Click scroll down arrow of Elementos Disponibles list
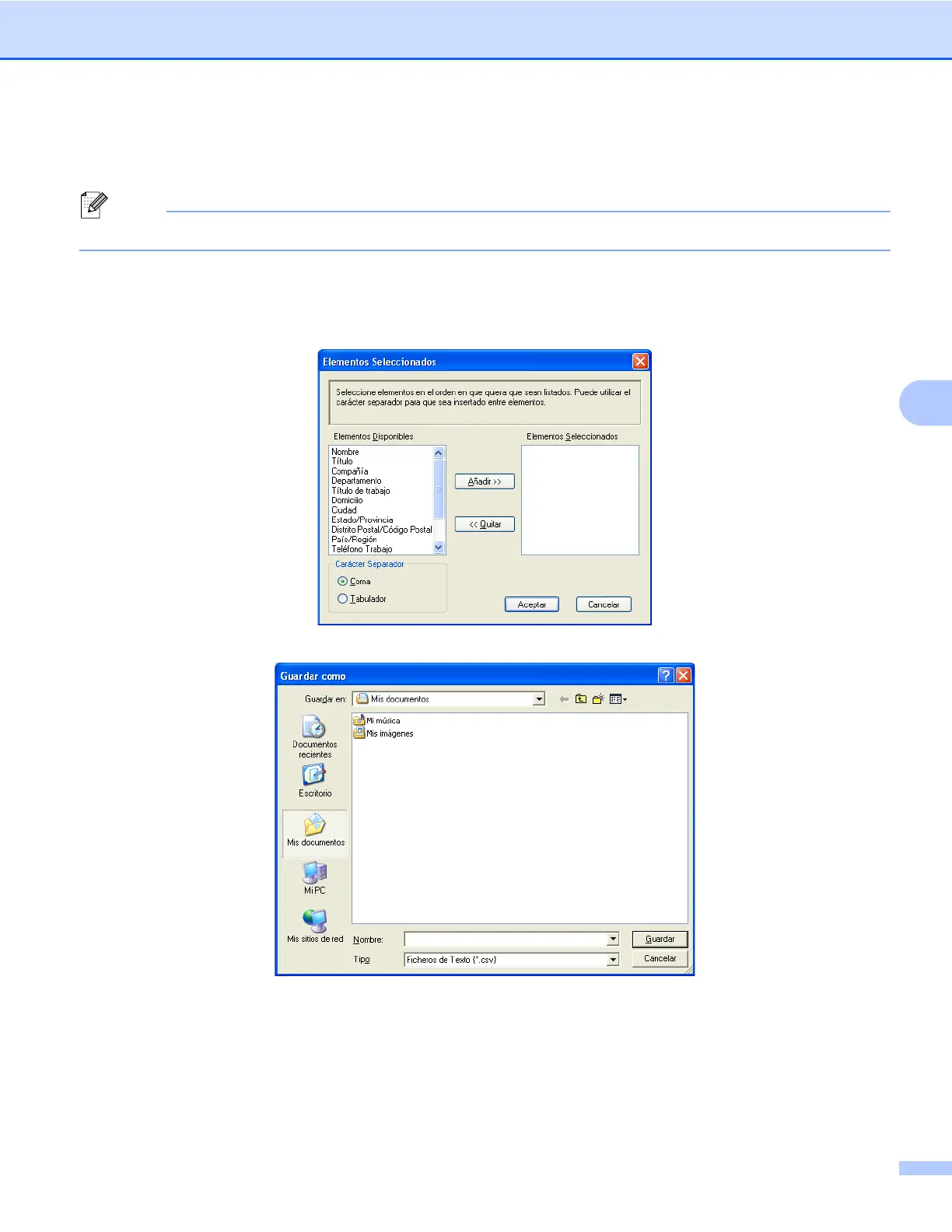This screenshot has height=1232, width=952. pos(439,548)
